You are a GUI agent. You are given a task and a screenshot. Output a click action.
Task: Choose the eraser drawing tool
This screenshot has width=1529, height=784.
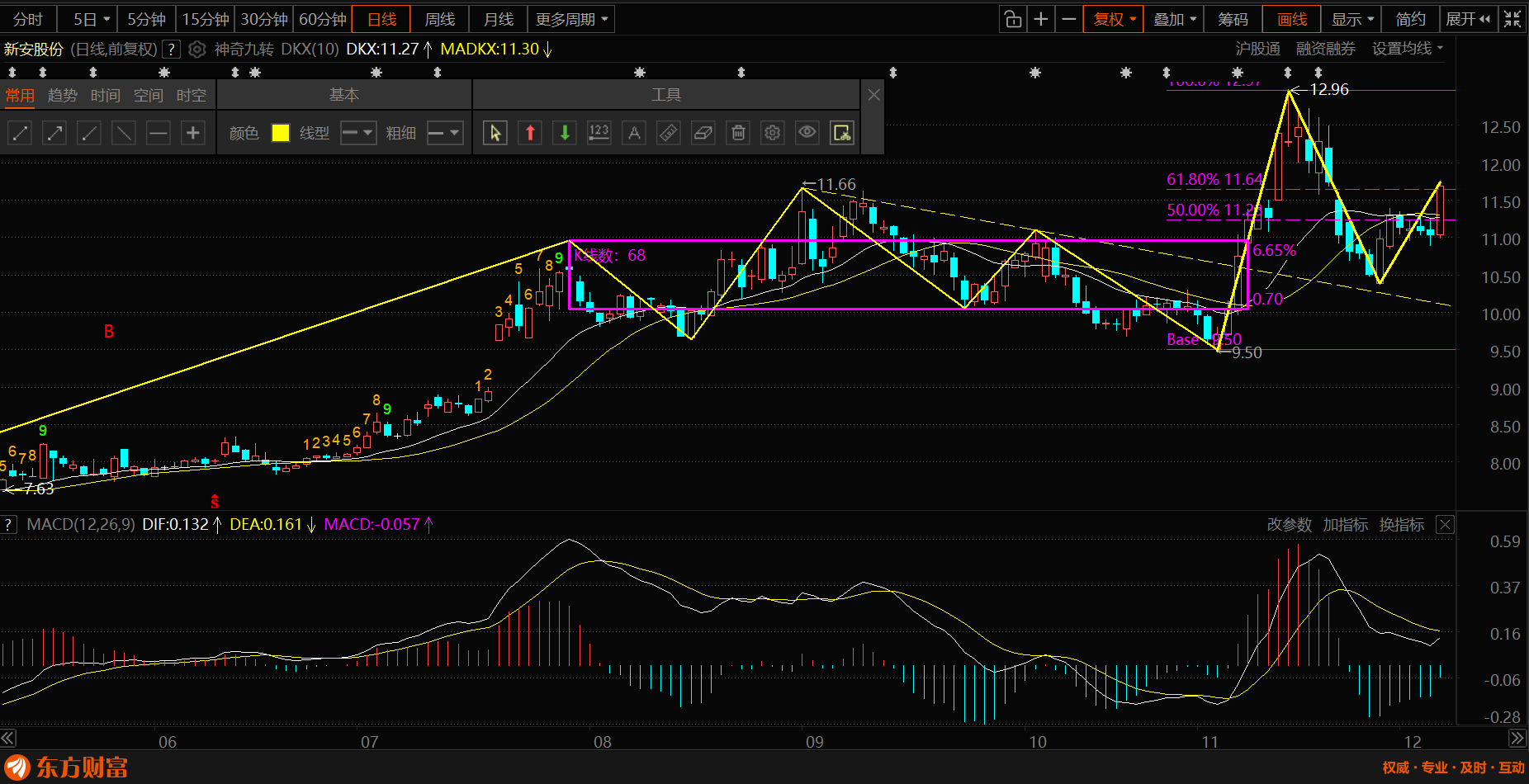[703, 133]
